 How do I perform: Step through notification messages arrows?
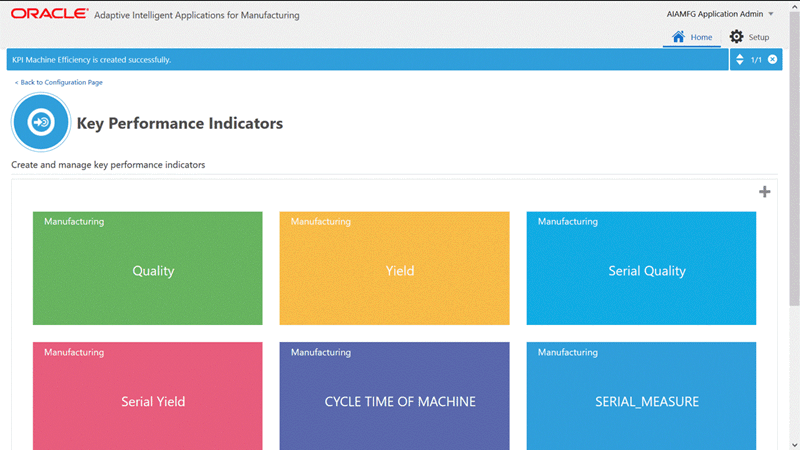click(740, 59)
